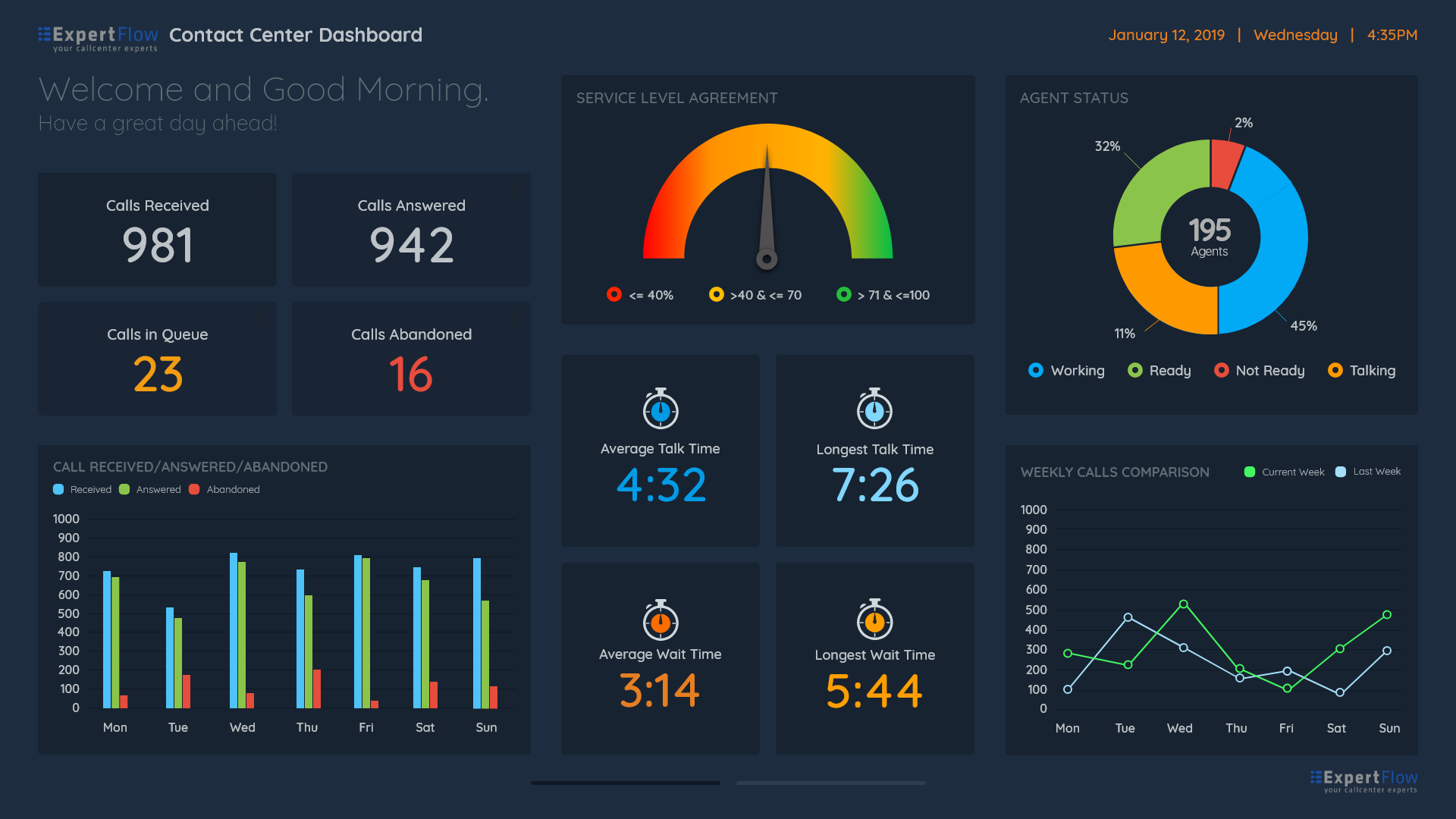This screenshot has width=1456, height=819.
Task: Click the Longest Talk Time value 7:26
Action: (874, 485)
